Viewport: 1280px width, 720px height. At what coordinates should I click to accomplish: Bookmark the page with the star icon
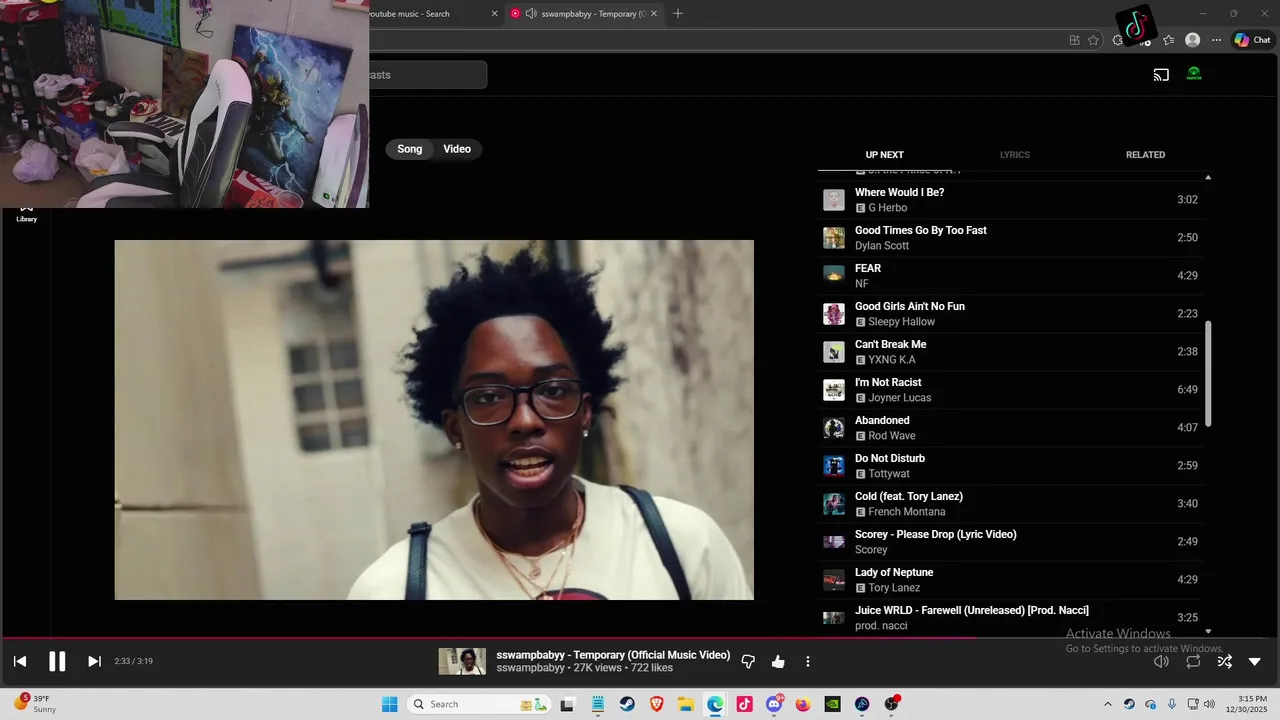tap(1093, 40)
